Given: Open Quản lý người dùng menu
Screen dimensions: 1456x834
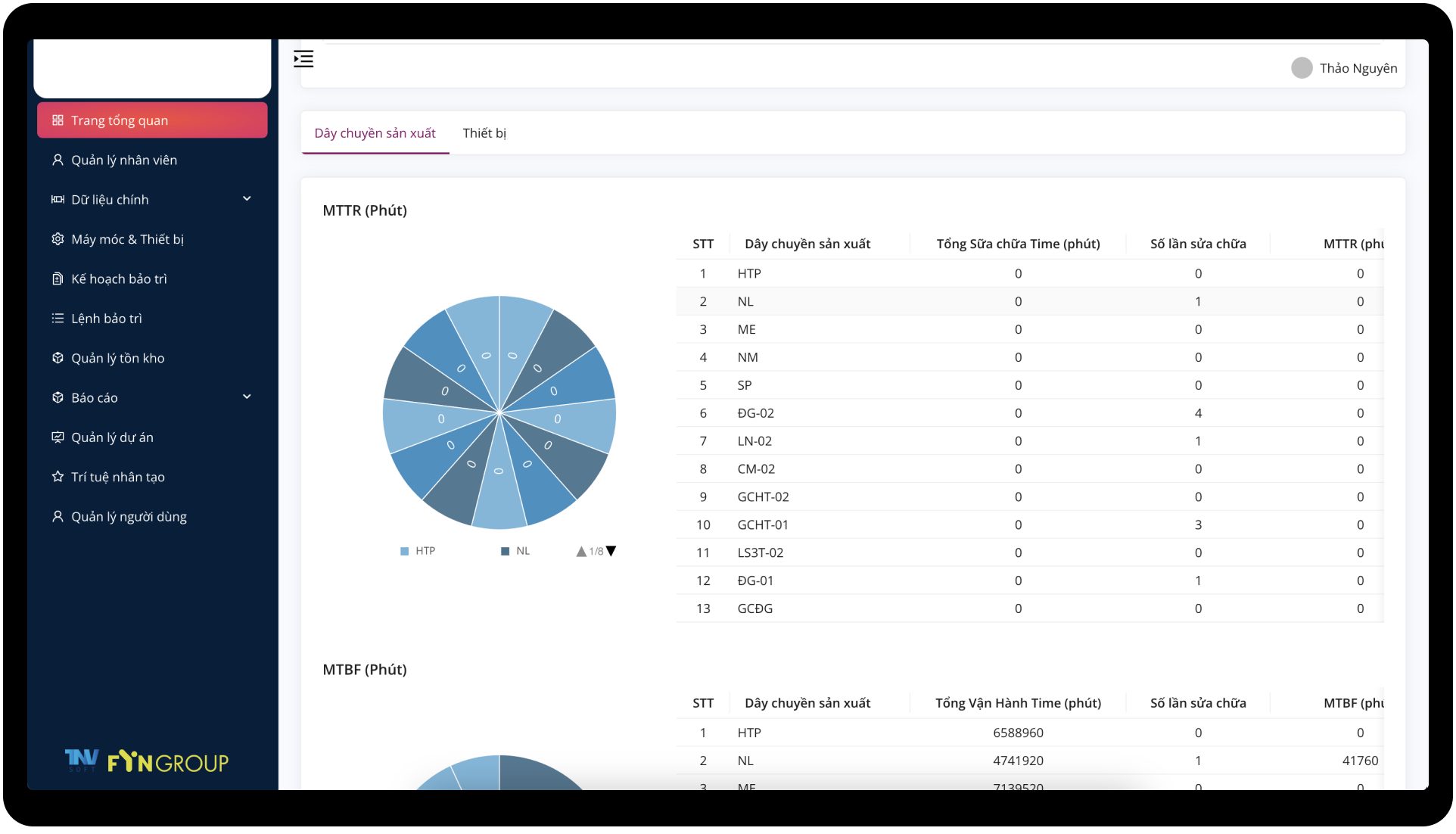Looking at the screenshot, I should (129, 517).
